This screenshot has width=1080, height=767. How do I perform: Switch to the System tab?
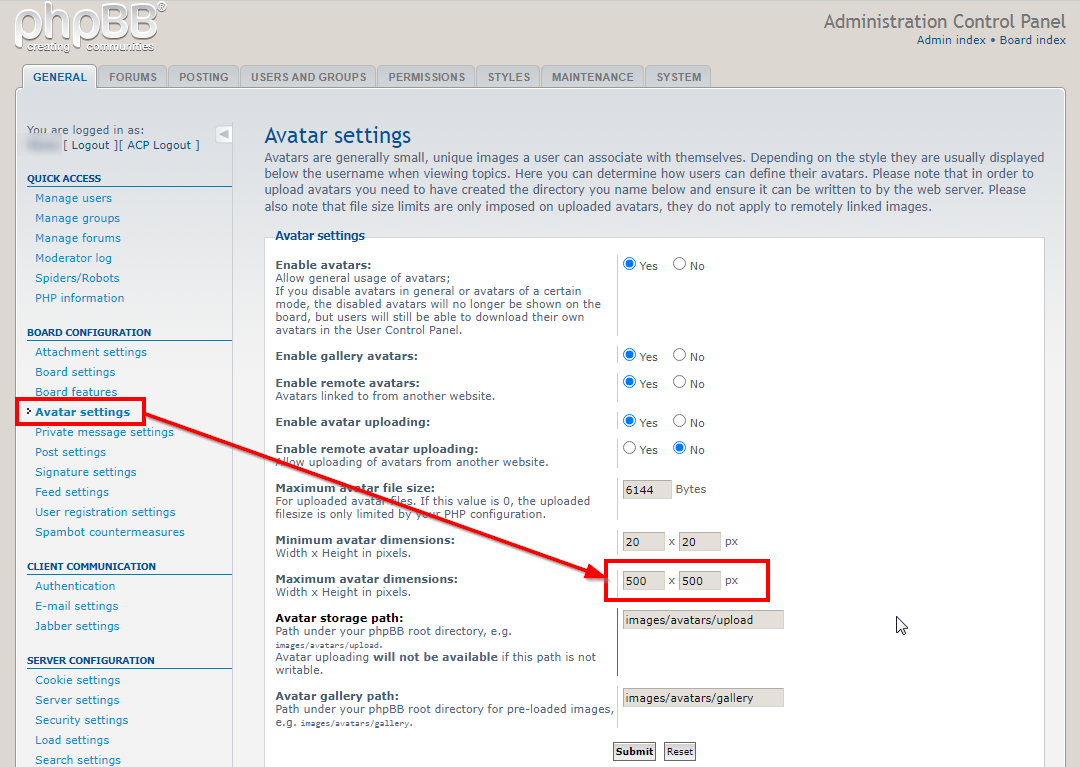coord(678,76)
